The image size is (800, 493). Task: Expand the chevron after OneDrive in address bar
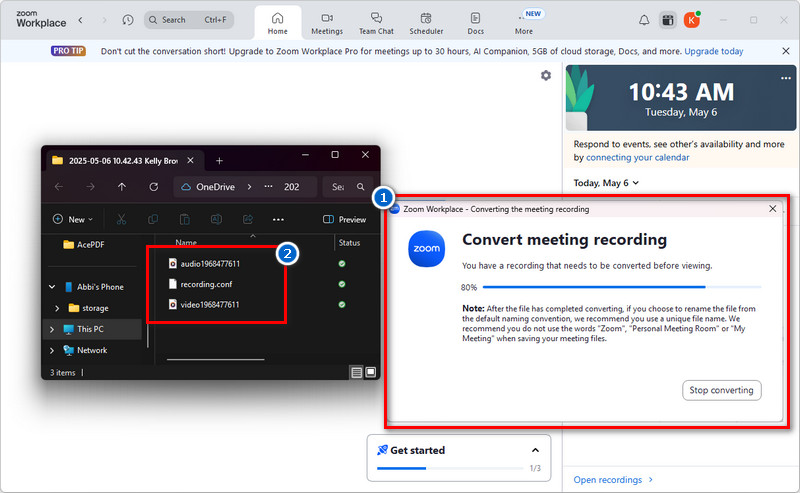click(249, 187)
